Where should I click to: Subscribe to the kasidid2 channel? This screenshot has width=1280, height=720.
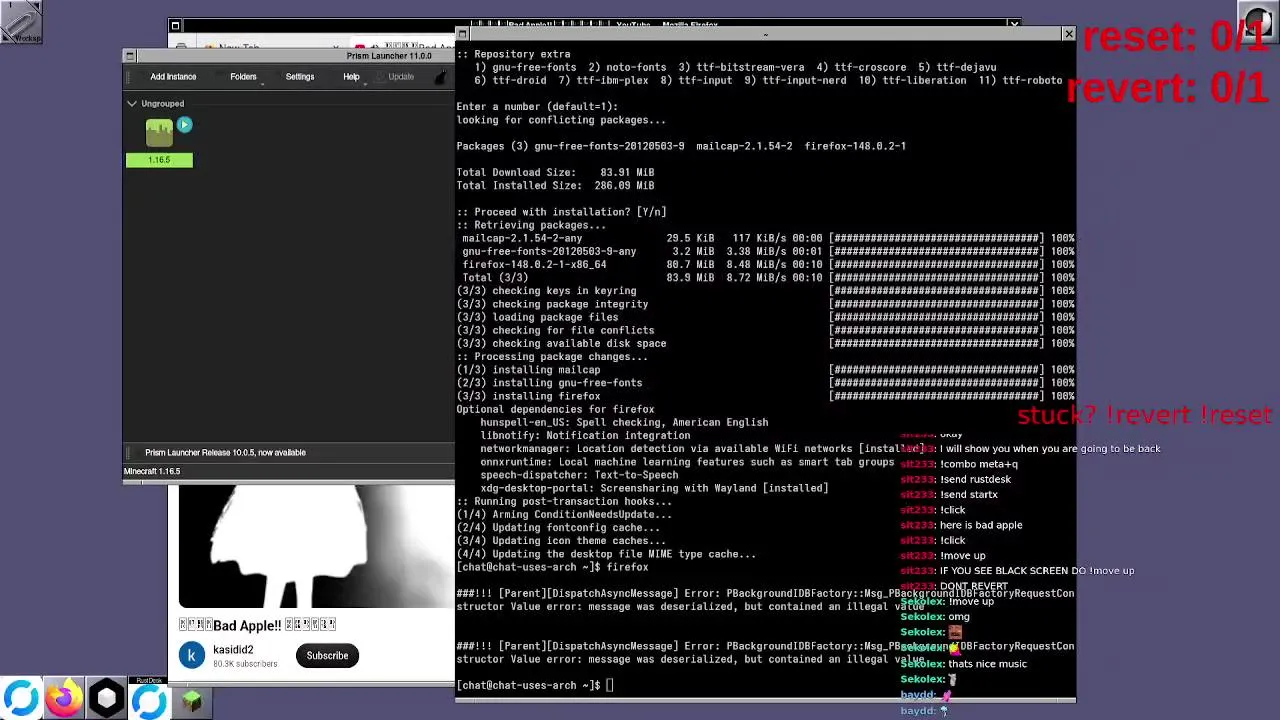click(x=327, y=656)
